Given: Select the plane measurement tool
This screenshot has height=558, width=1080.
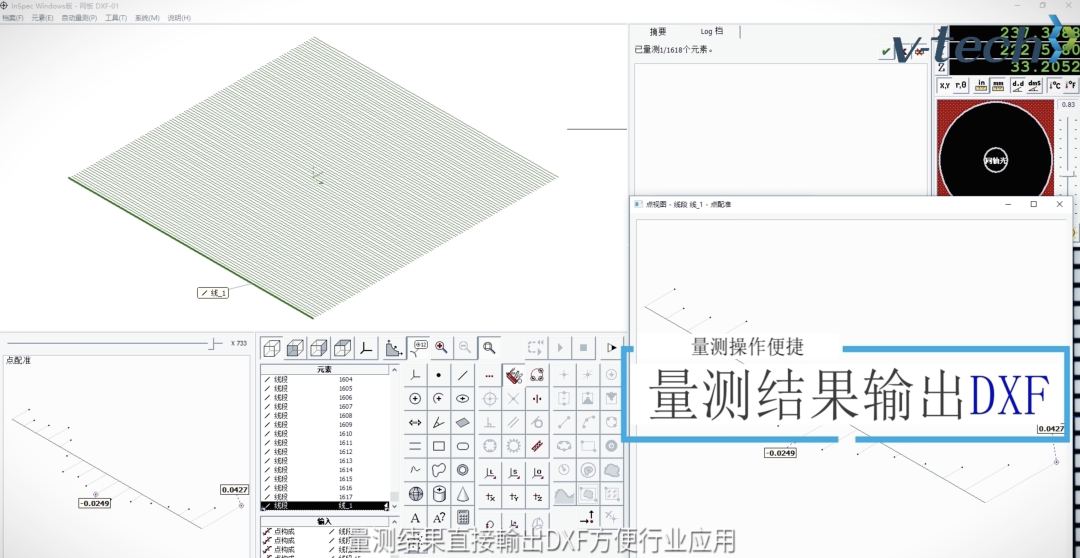Looking at the screenshot, I should tap(462, 422).
